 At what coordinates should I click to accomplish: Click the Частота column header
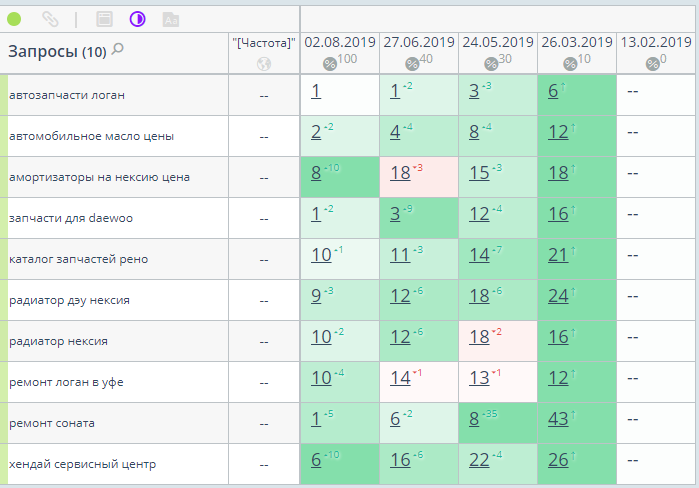[x=264, y=43]
